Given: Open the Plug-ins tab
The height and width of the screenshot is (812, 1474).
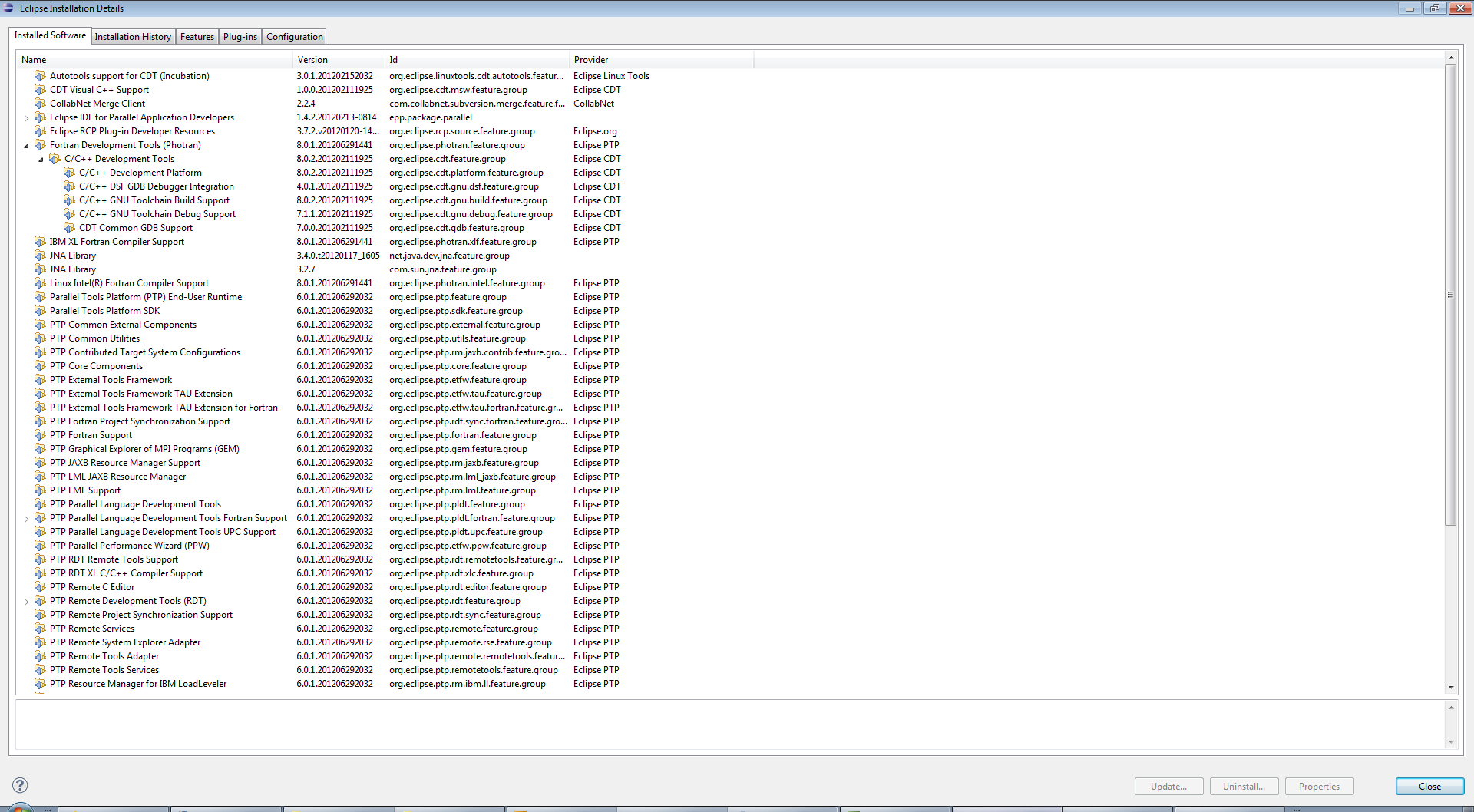Looking at the screenshot, I should point(240,37).
